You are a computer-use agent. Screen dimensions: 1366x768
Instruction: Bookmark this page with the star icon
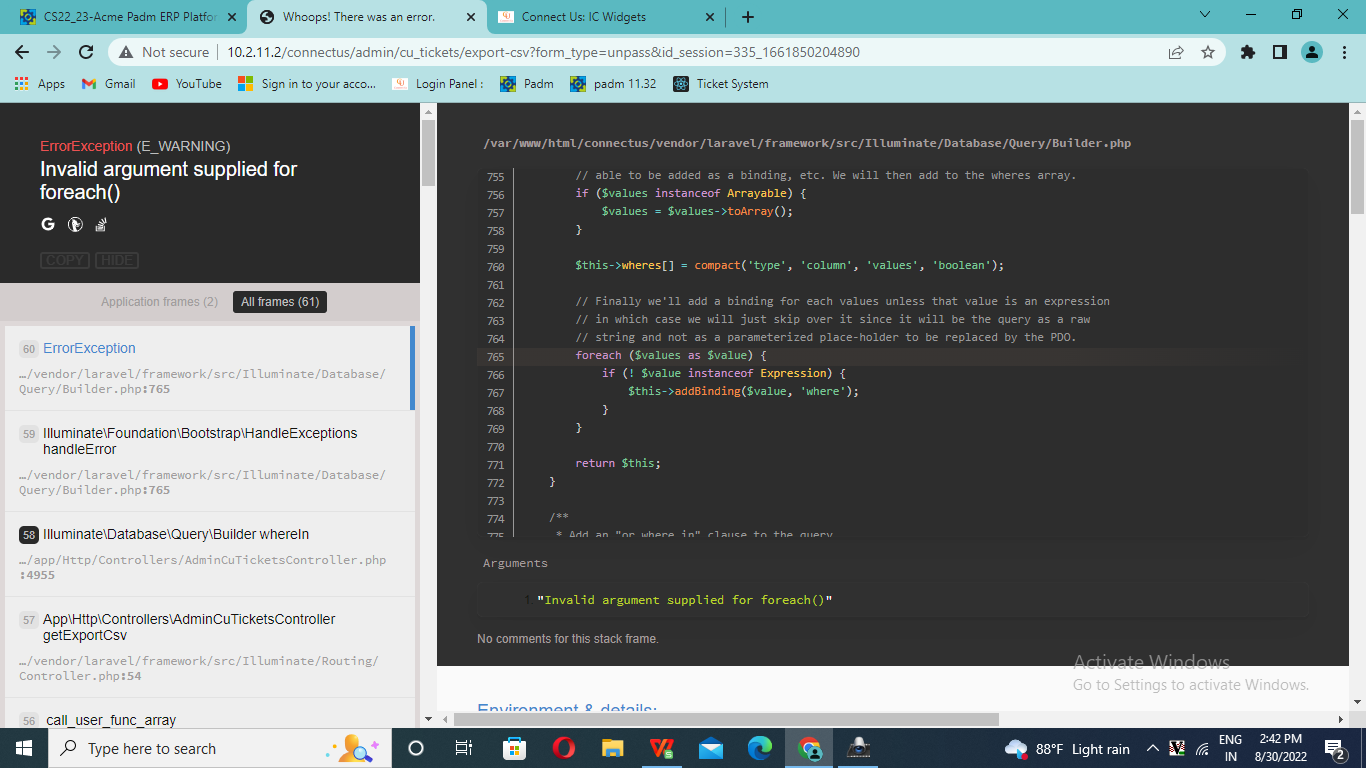coord(1207,52)
